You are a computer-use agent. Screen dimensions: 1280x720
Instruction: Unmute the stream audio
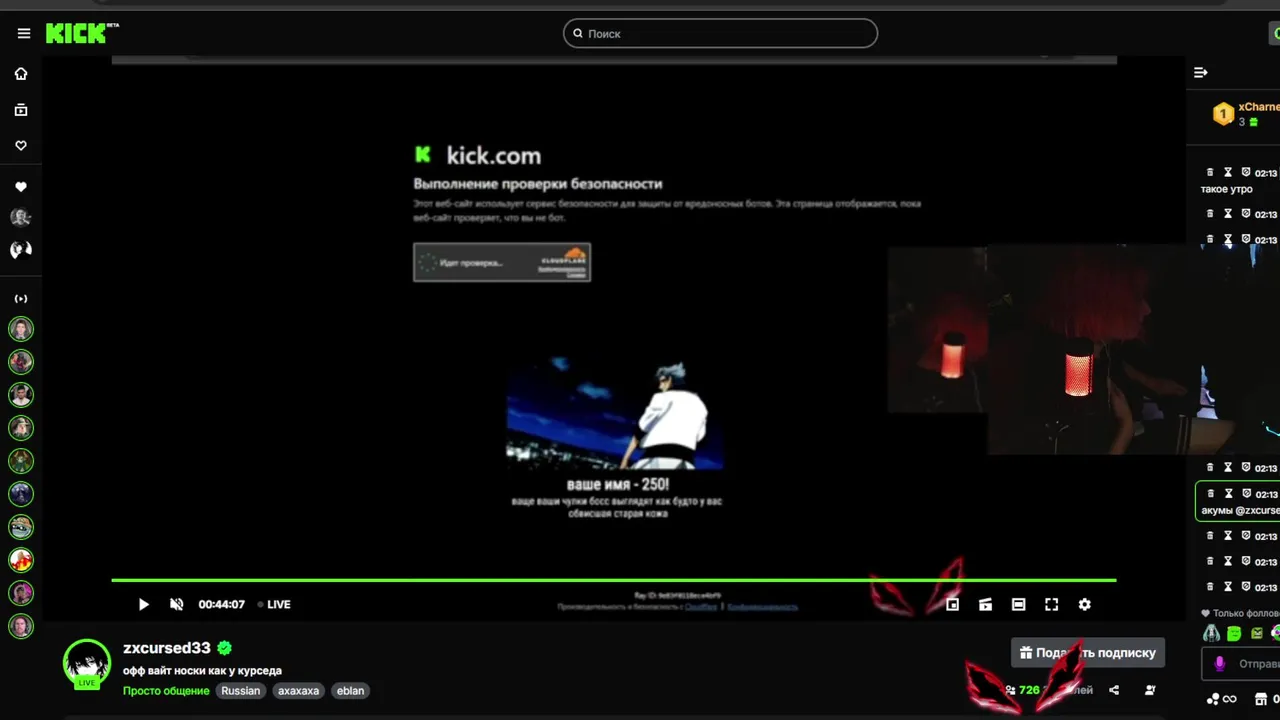tap(177, 604)
